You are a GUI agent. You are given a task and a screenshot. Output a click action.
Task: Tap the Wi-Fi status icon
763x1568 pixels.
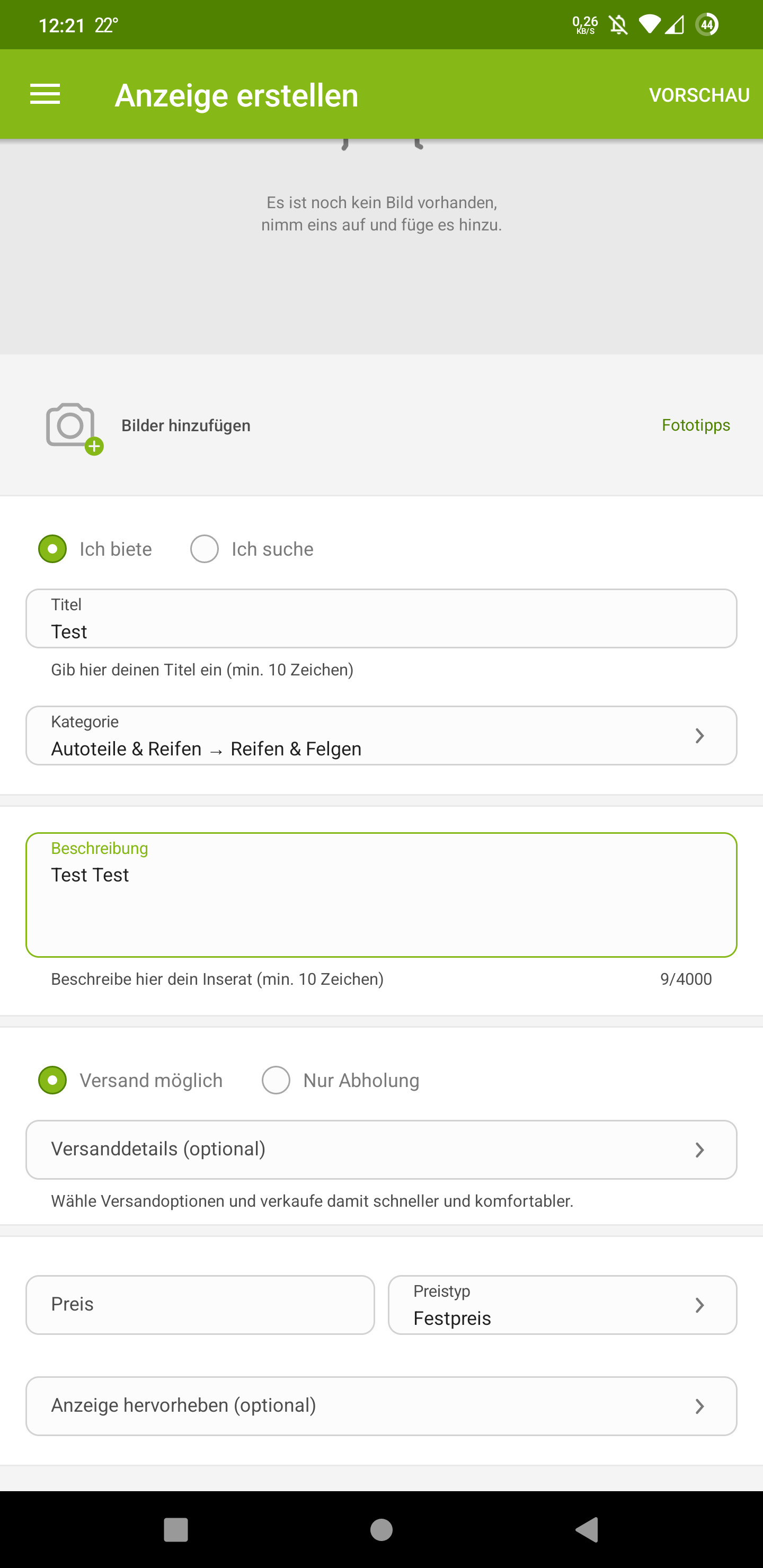click(x=649, y=25)
